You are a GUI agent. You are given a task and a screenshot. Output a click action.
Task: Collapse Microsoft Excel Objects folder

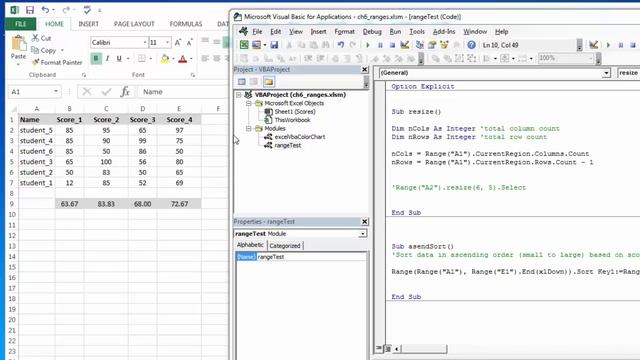point(249,103)
